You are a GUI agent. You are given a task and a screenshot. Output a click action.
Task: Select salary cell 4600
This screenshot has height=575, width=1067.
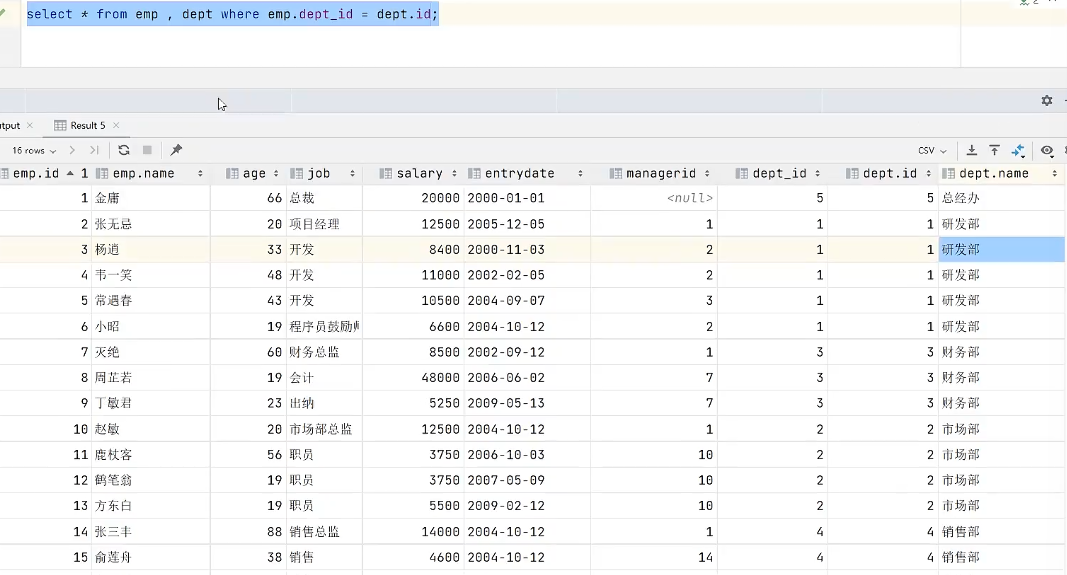(x=413, y=557)
